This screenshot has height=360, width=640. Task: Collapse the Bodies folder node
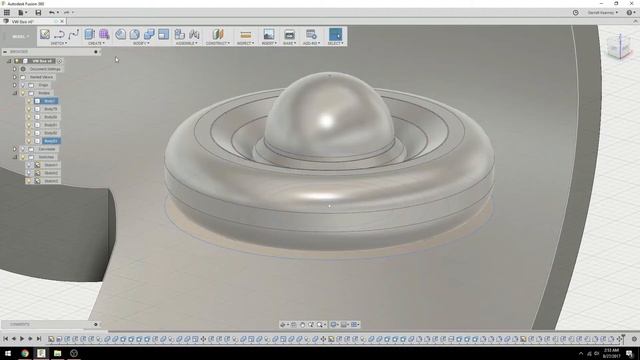(x=15, y=93)
